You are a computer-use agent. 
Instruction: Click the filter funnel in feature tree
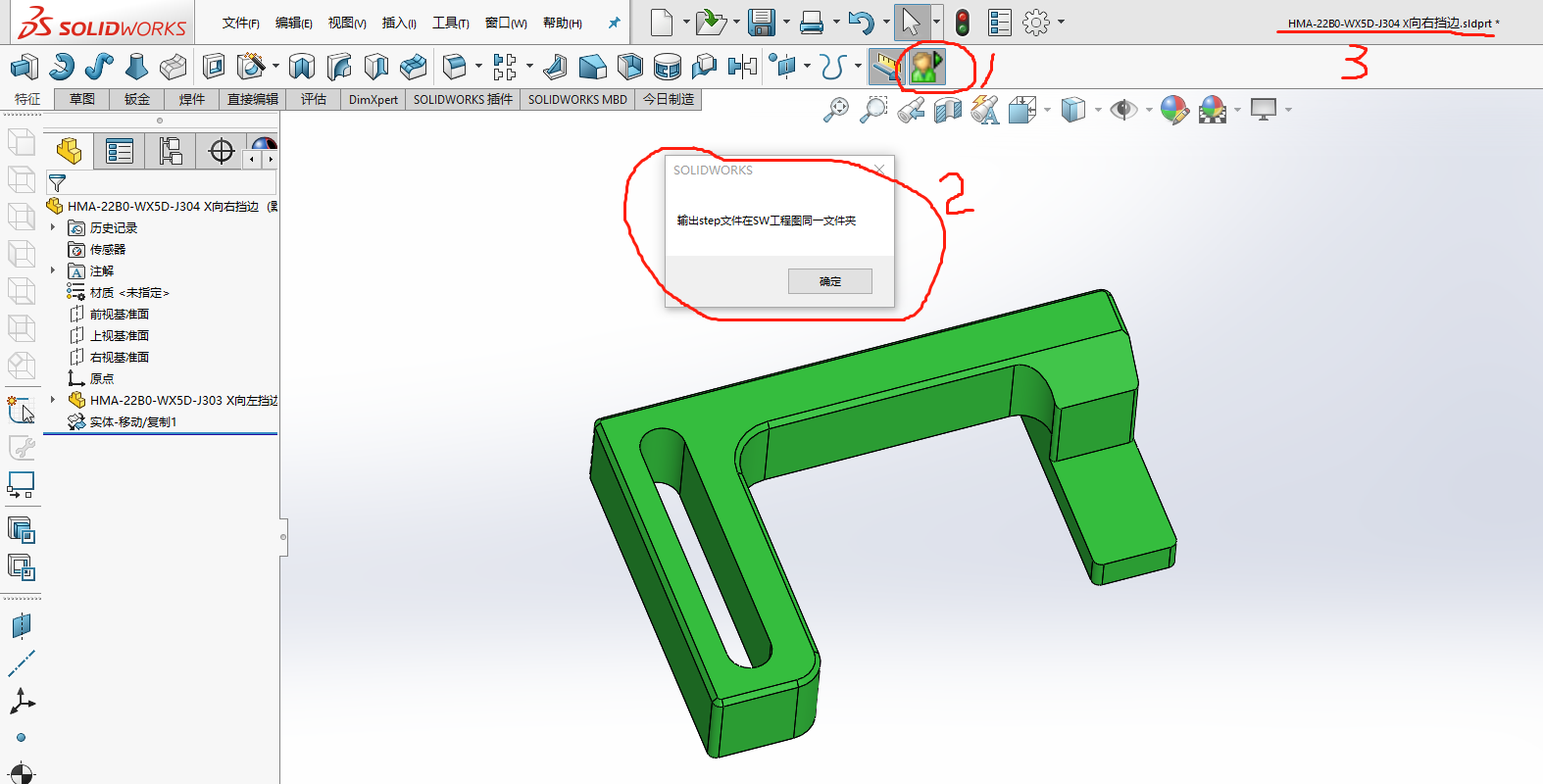click(57, 183)
